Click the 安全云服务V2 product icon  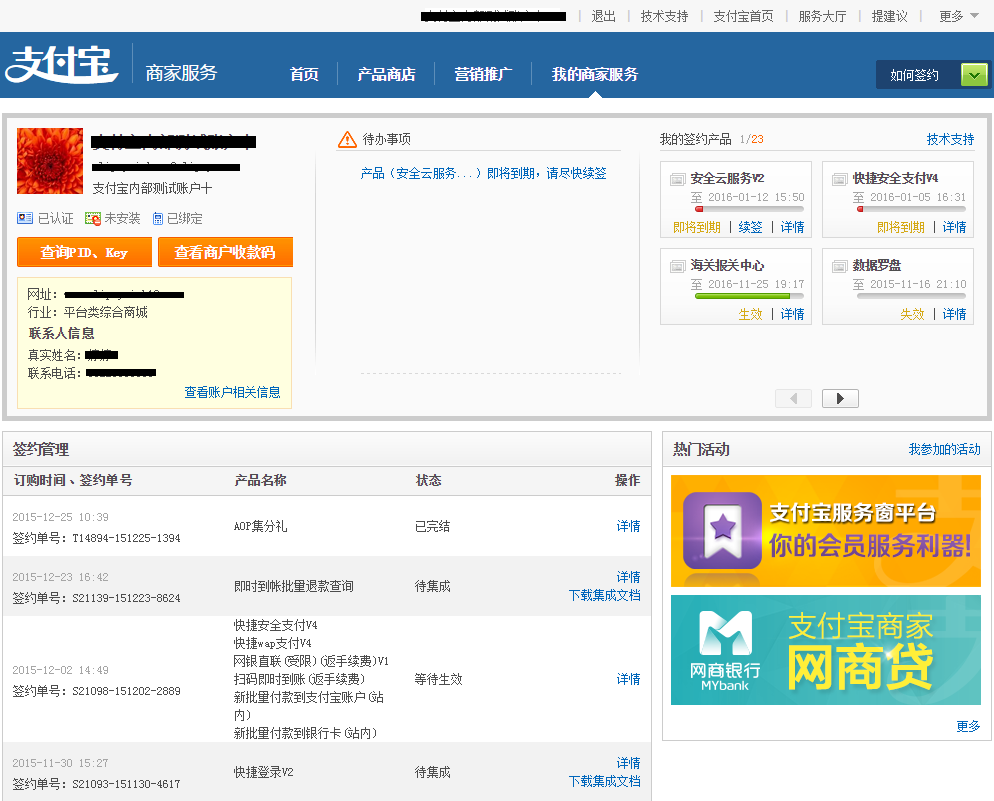pyautogui.click(x=678, y=179)
